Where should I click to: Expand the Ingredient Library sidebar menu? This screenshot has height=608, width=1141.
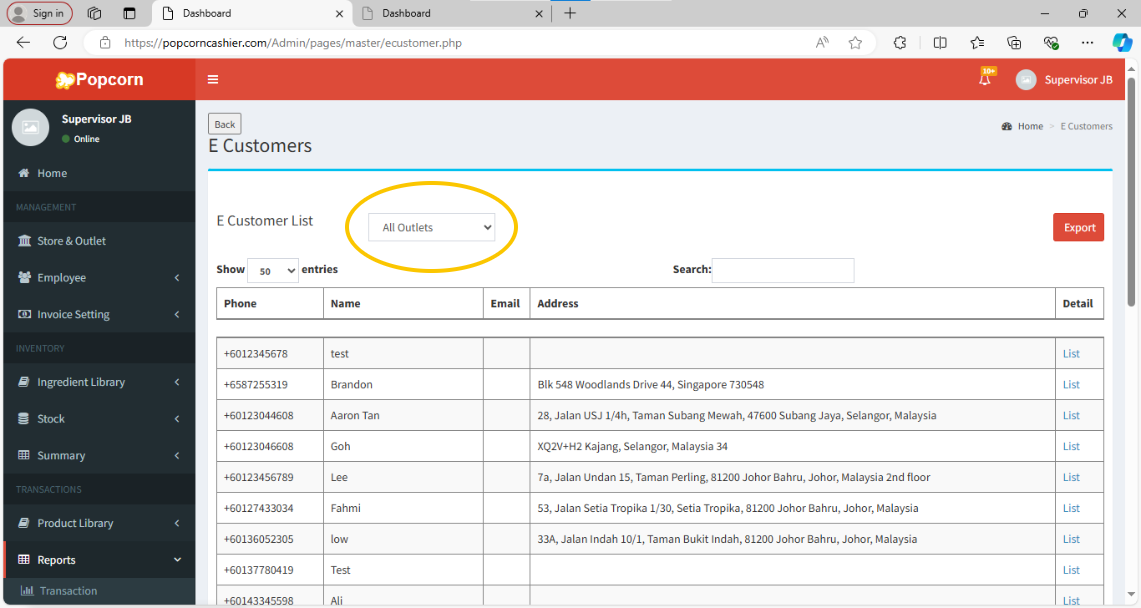(x=99, y=382)
